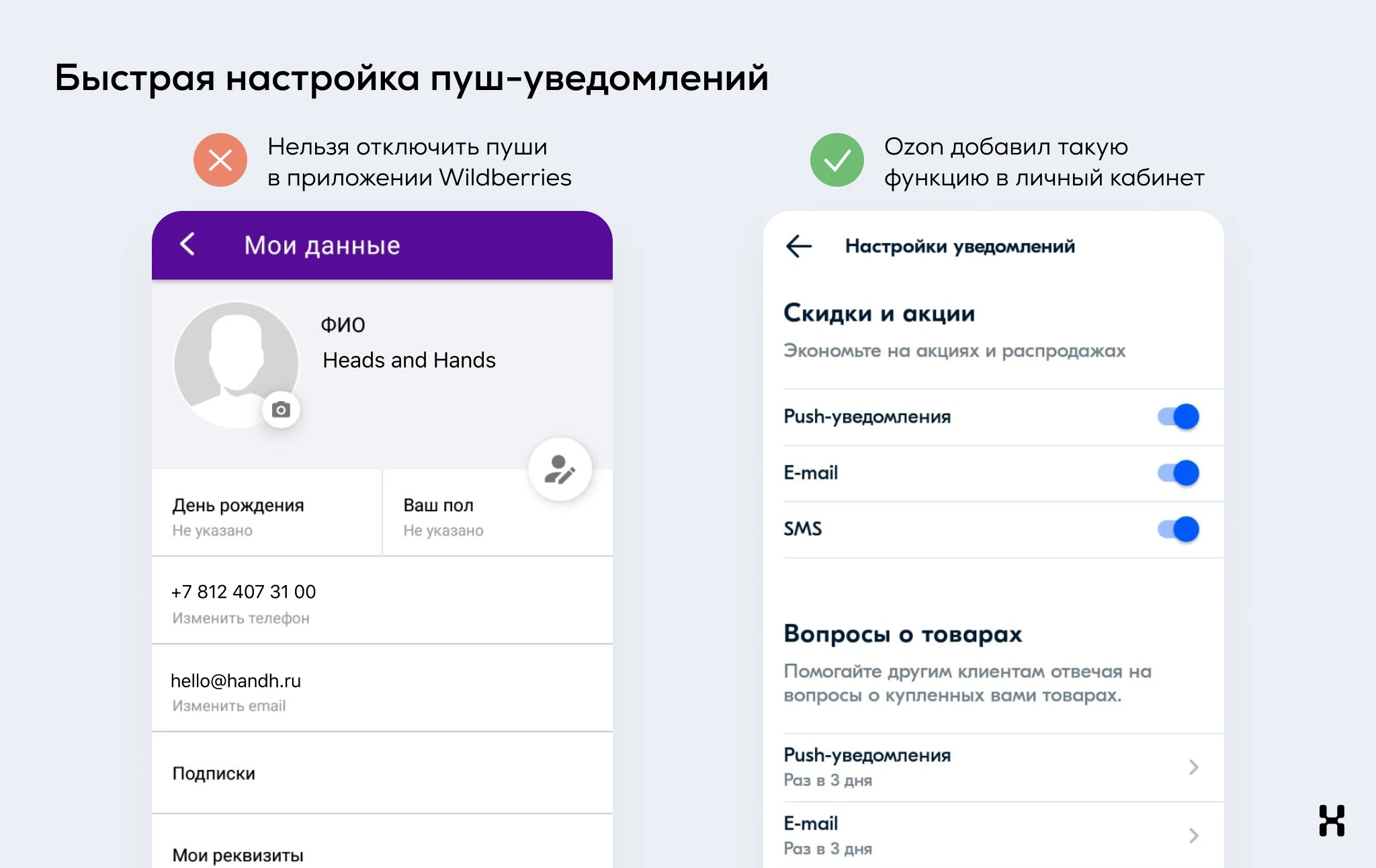Click the text Экономьте на акциях и распродажах

pos(954,351)
